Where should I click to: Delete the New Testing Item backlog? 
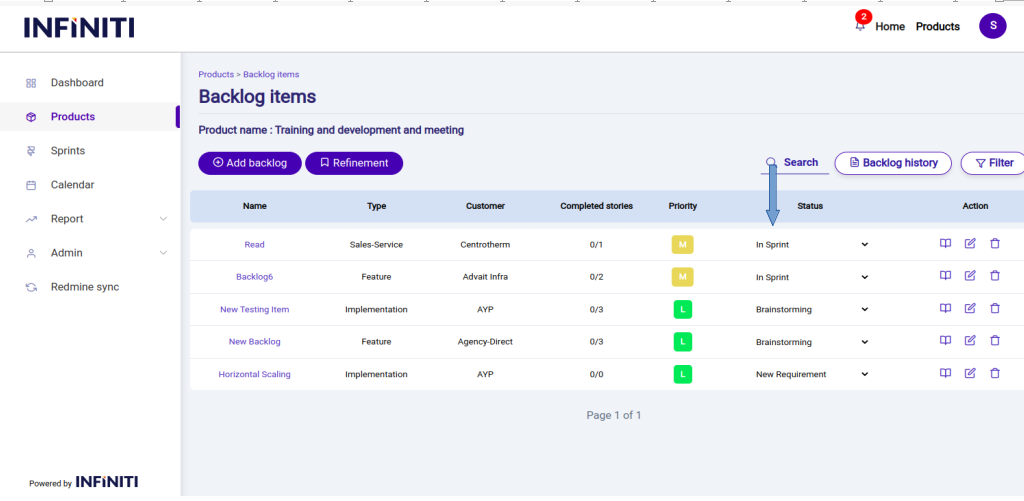(x=994, y=309)
